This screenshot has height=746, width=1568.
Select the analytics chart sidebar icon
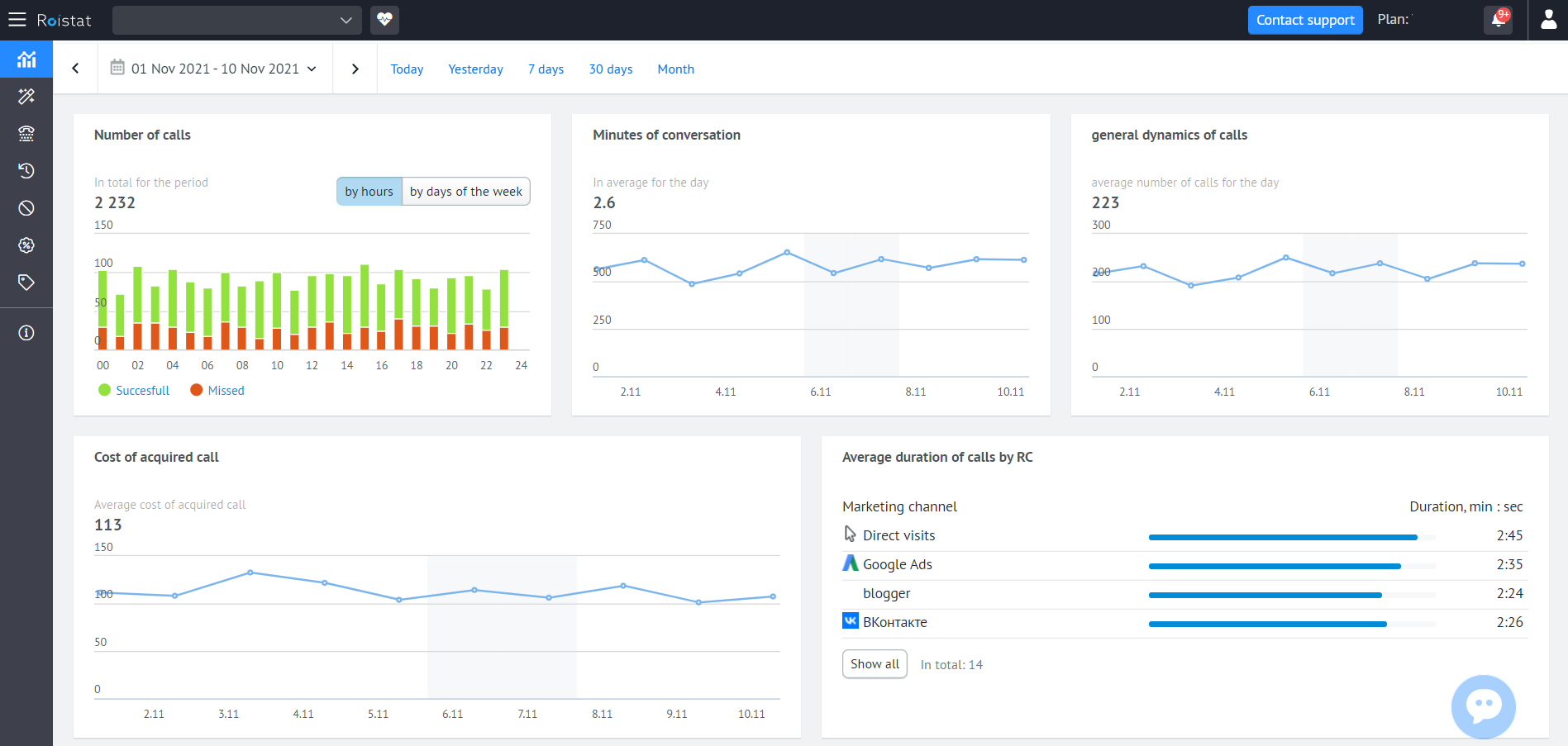point(26,59)
